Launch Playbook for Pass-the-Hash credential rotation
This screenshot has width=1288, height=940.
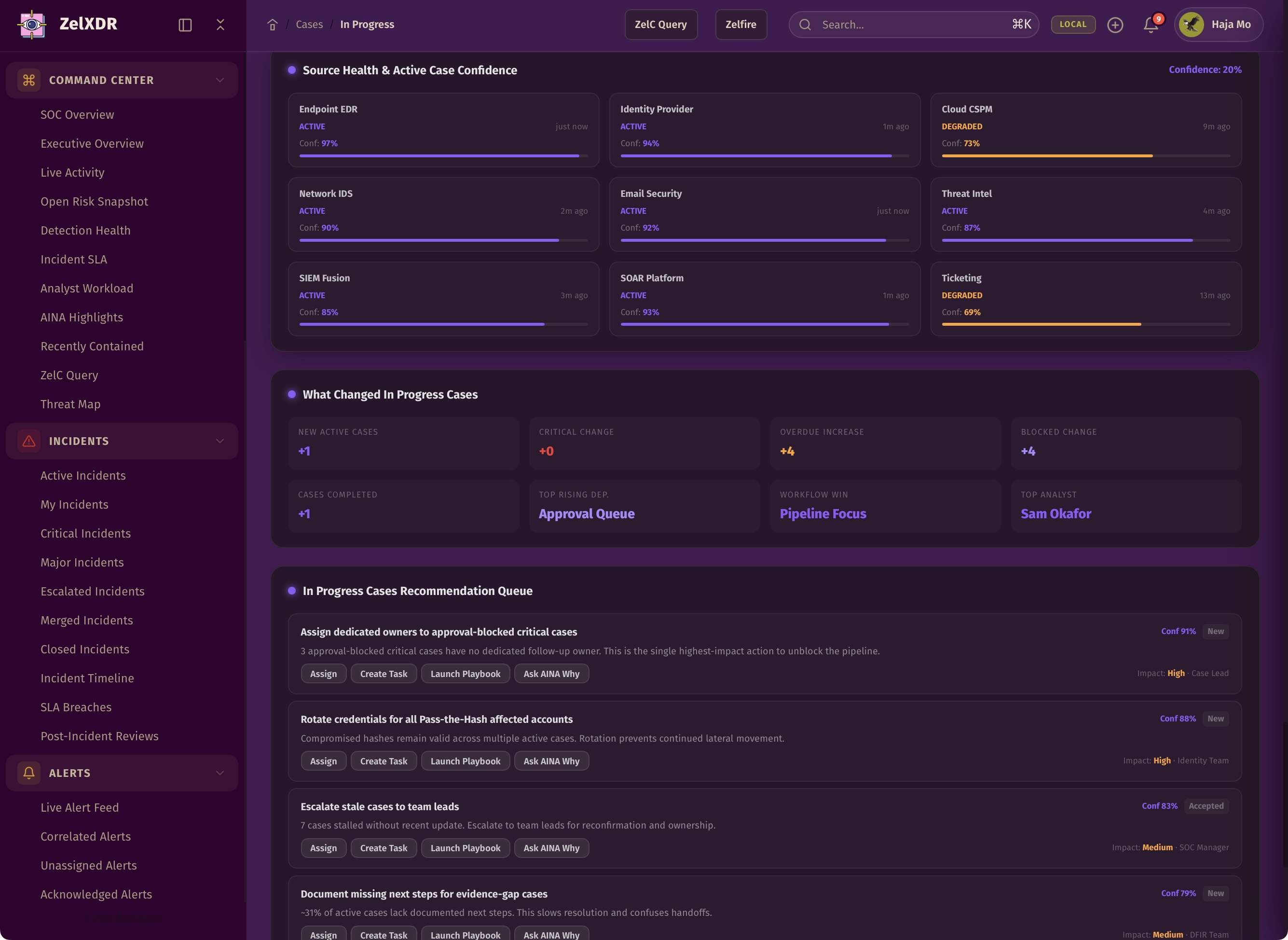pyautogui.click(x=465, y=761)
